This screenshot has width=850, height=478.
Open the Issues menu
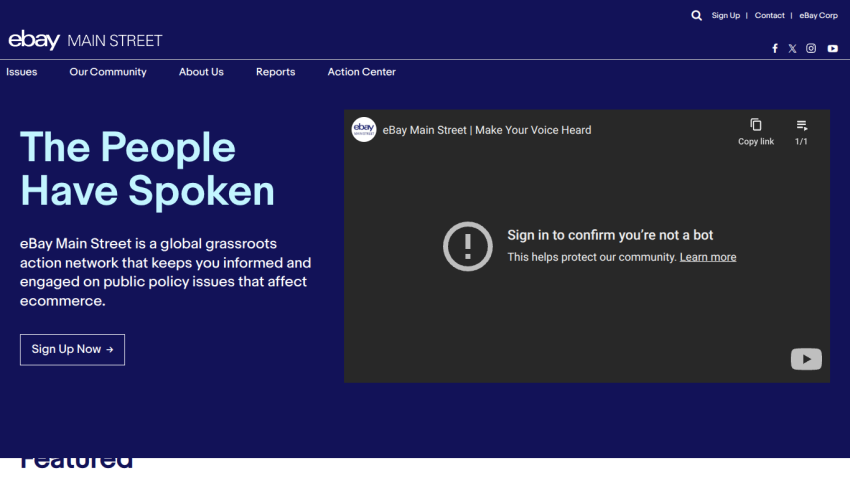pos(22,72)
